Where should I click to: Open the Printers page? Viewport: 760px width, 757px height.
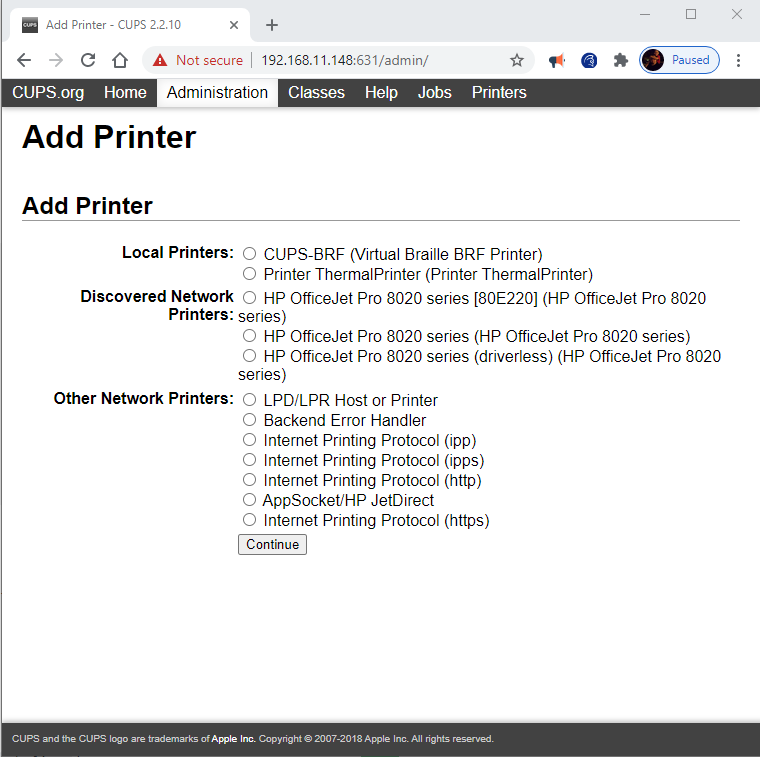tap(499, 93)
